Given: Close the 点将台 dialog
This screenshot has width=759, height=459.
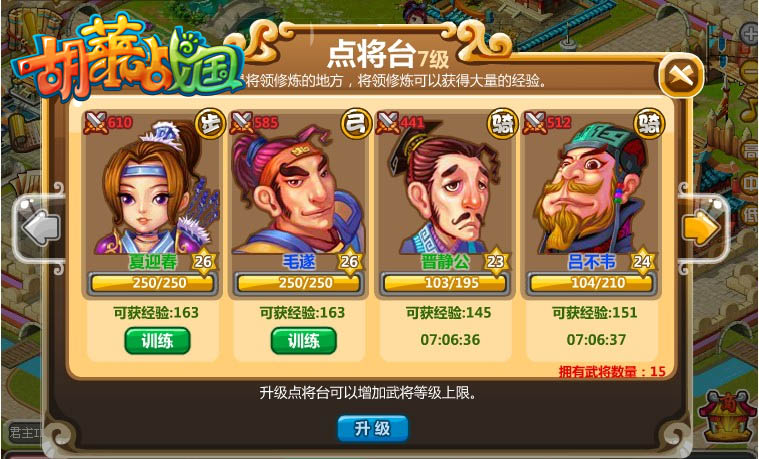Looking at the screenshot, I should point(682,76).
